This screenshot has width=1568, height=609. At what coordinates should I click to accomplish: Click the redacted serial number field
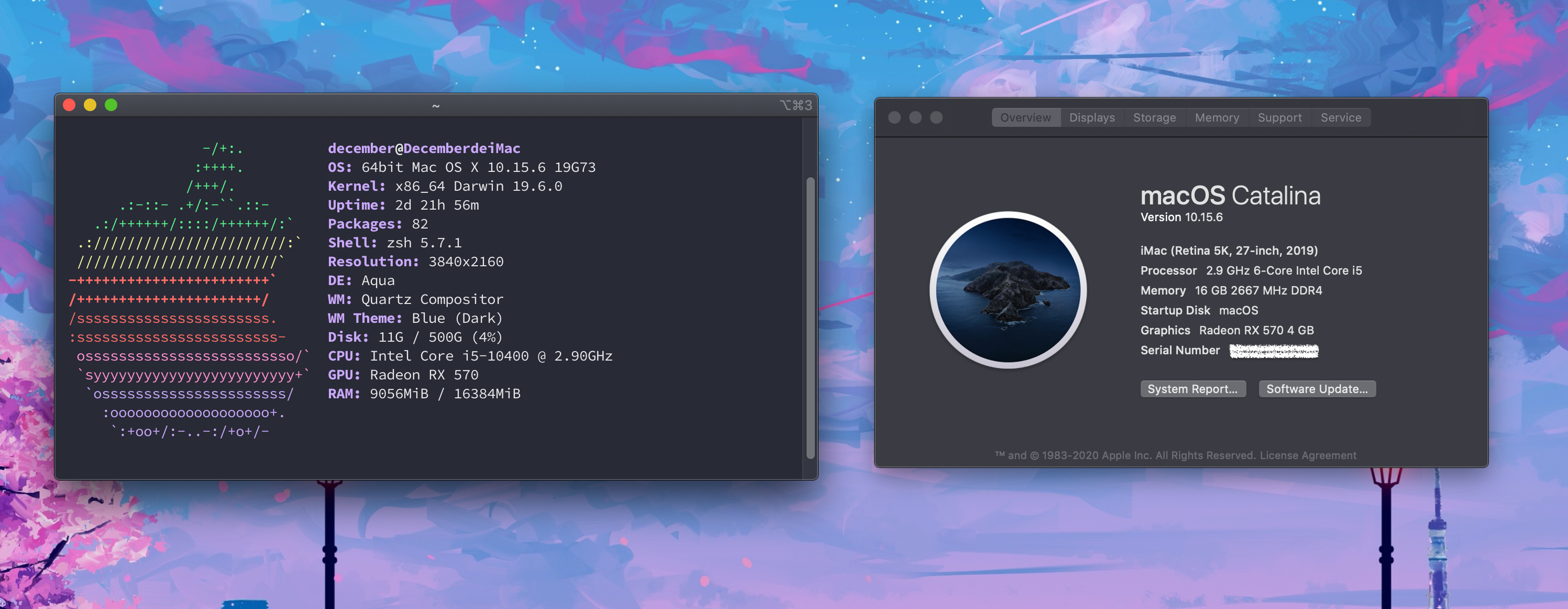pyautogui.click(x=1273, y=351)
